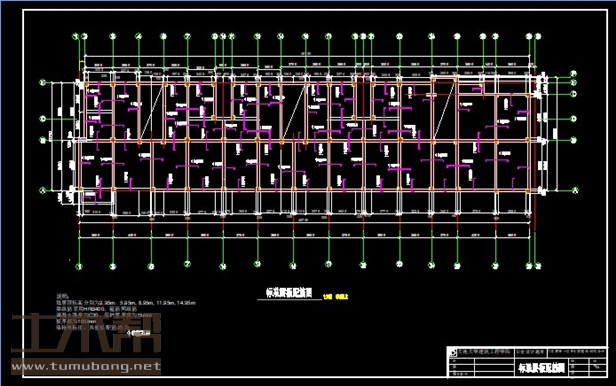This screenshot has height=386, width=616.
Task: Open the www.tumubang.net watermark link
Action: click(86, 367)
